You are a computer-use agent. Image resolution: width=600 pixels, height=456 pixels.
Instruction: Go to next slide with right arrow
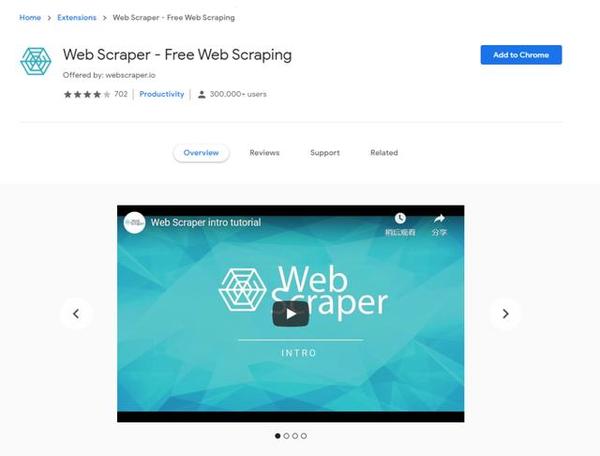click(505, 314)
